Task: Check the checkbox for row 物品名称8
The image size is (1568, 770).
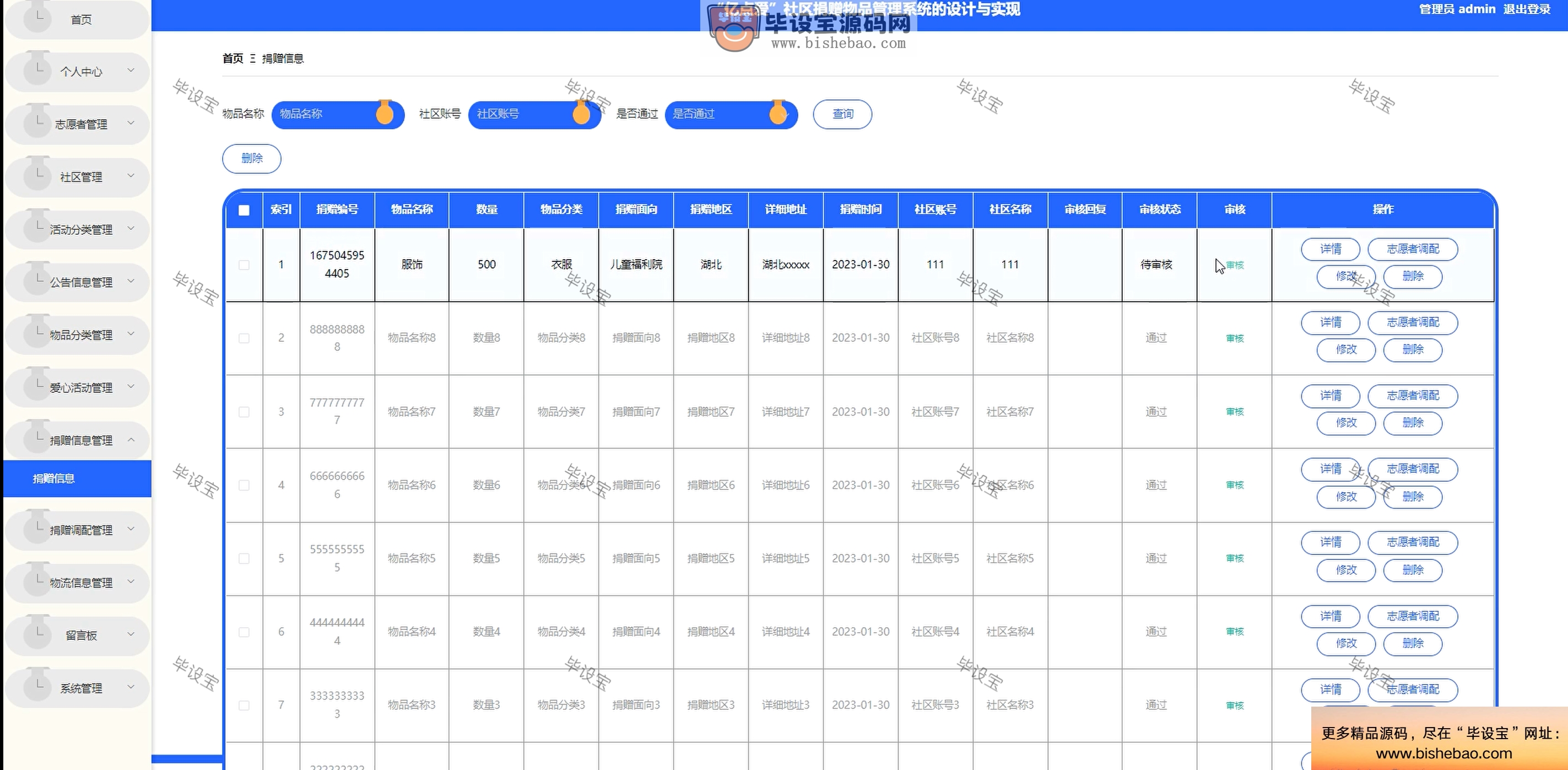Action: click(244, 338)
